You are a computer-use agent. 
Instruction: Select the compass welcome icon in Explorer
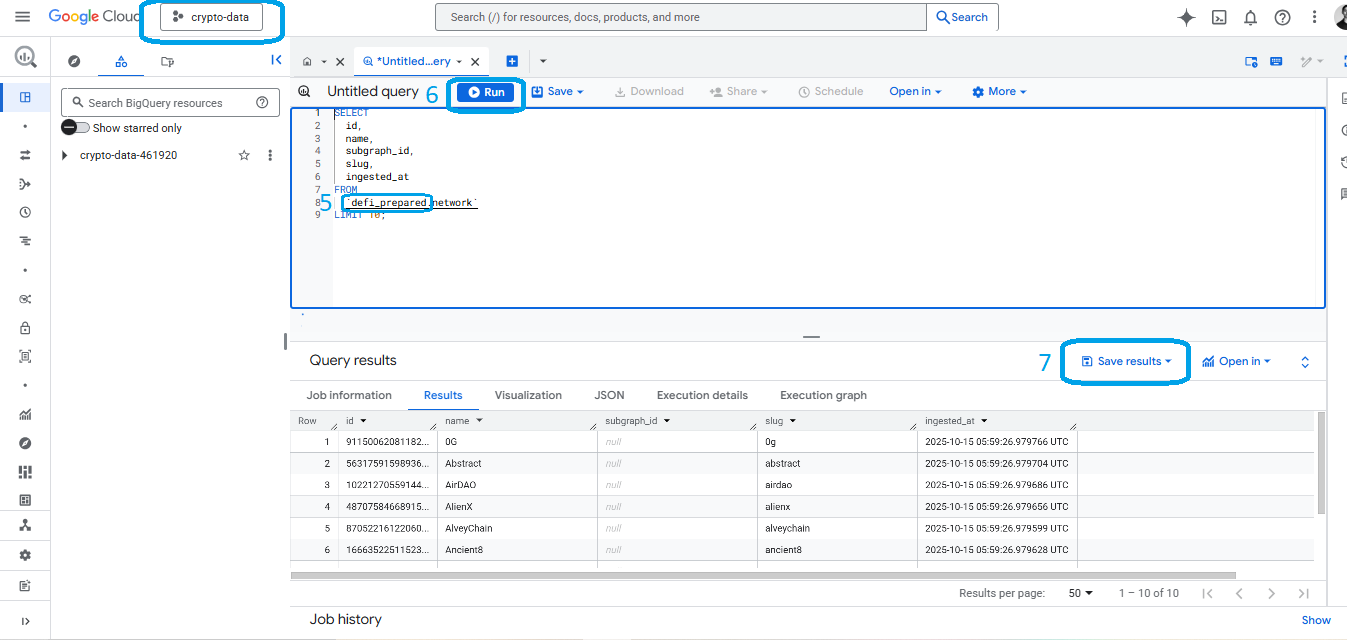73,61
